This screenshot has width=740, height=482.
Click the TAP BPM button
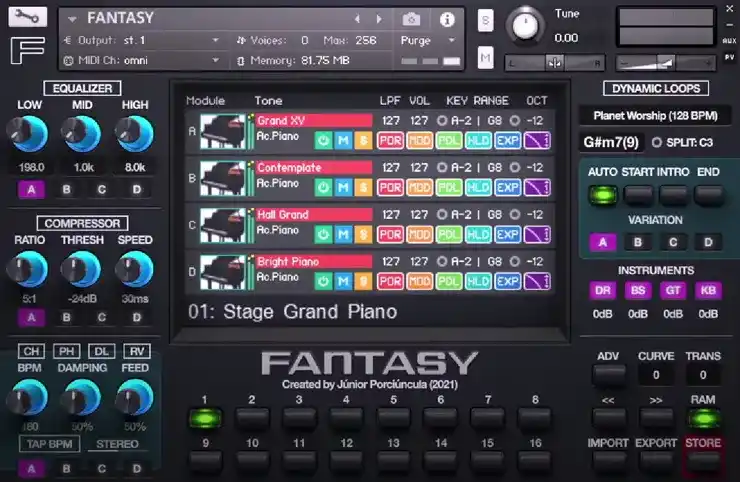click(x=50, y=444)
